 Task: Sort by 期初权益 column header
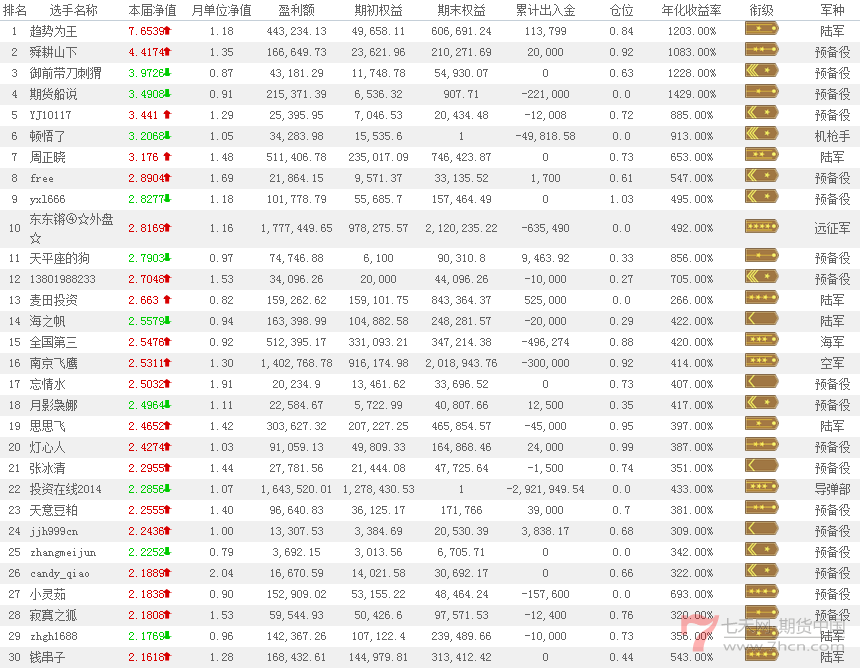pyautogui.click(x=378, y=10)
